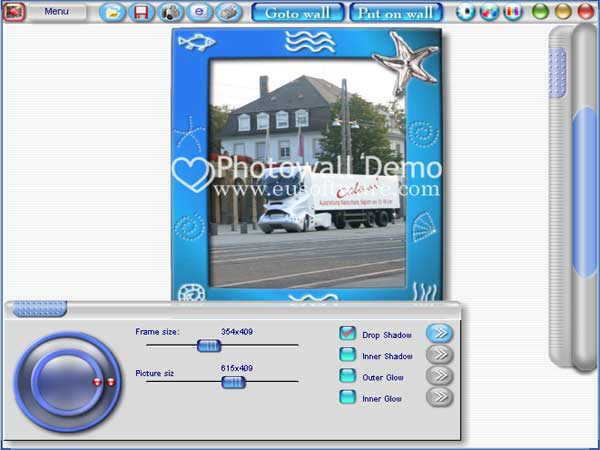This screenshot has height=450, width=600.
Task: Enable the Drop Shadow checkbox
Action: point(347,333)
